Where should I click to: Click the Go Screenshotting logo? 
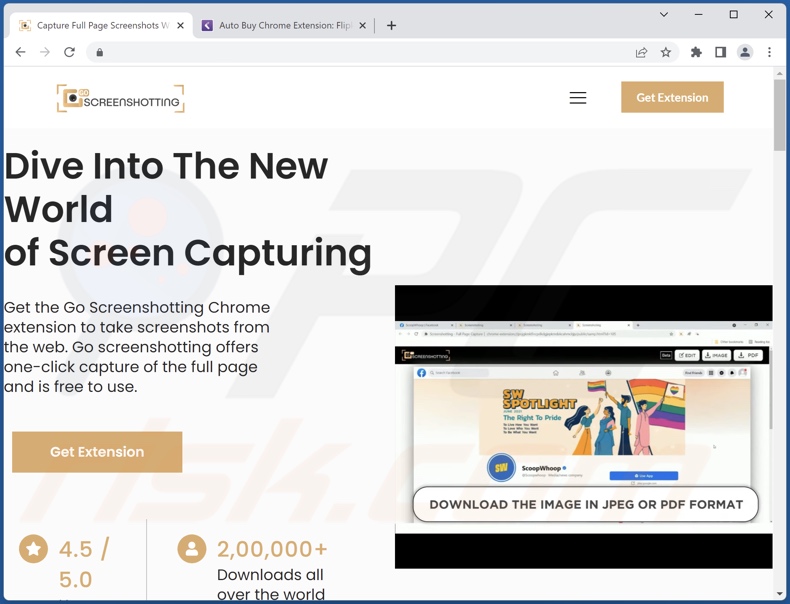click(120, 98)
